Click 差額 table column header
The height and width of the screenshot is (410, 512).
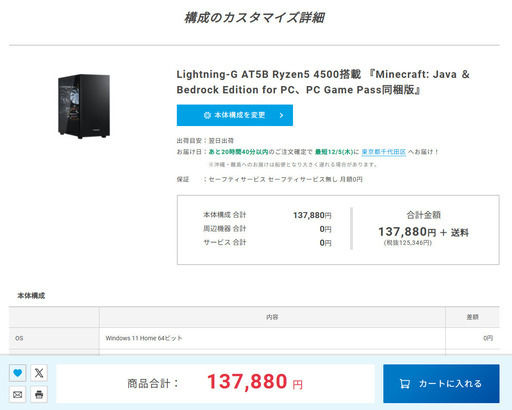point(472,317)
